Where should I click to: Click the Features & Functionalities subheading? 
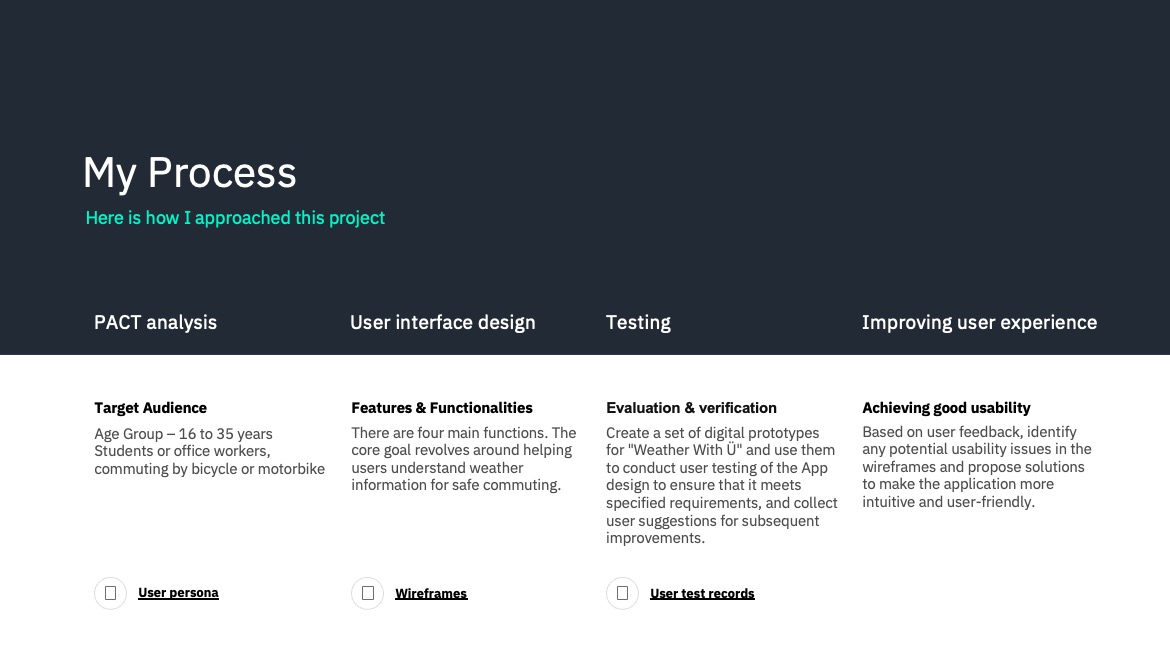coord(442,408)
